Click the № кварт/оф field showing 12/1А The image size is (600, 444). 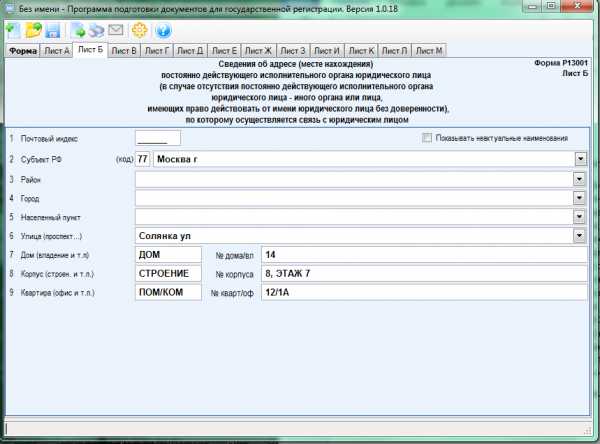(424, 292)
